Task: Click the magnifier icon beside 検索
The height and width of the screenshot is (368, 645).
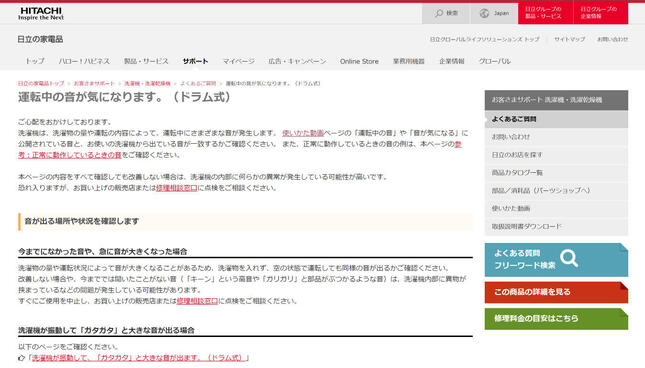Action: point(439,13)
